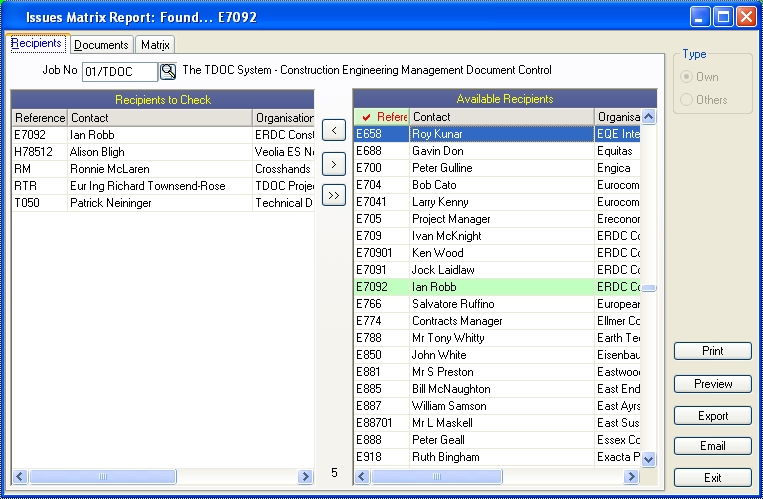763x499 pixels.
Task: Select Roy Kunar in Available Recipients
Action: click(497, 134)
